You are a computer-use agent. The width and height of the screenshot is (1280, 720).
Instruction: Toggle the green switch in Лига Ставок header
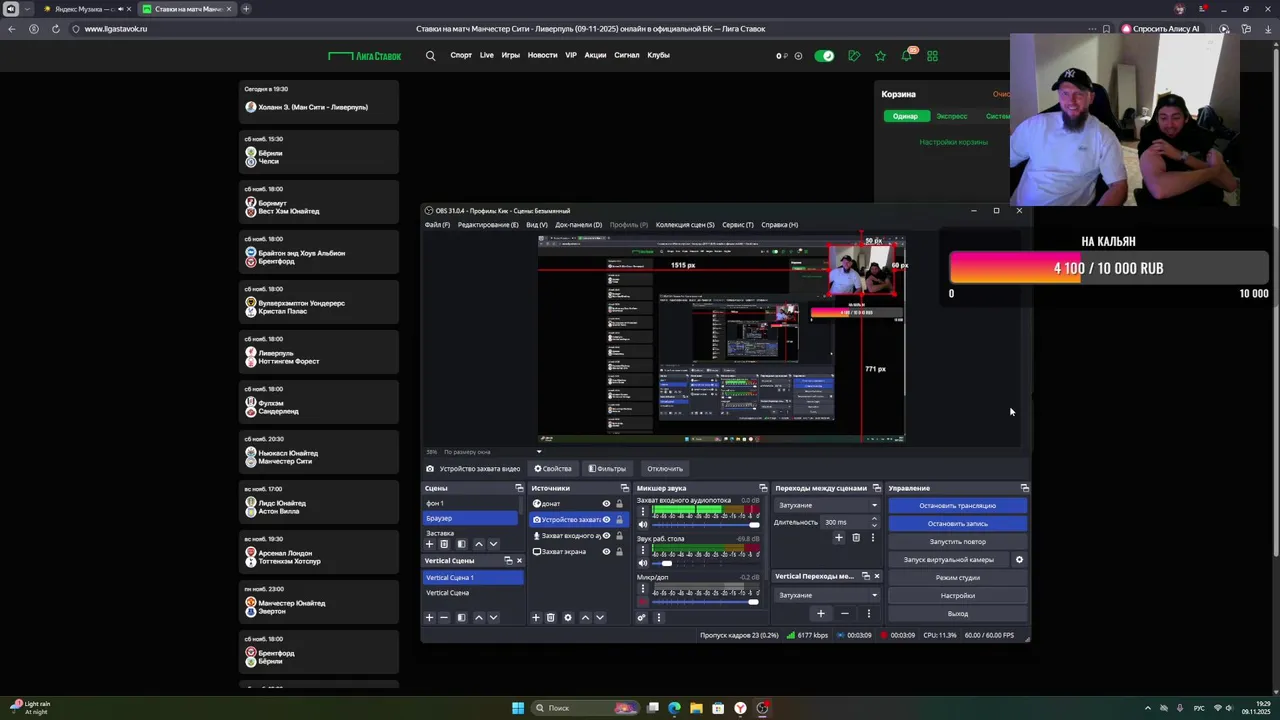click(824, 56)
